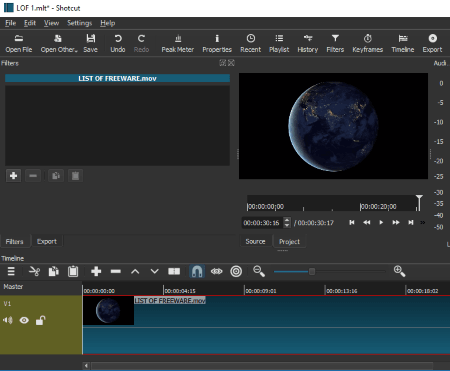Add a filter with plus button

tap(13, 175)
